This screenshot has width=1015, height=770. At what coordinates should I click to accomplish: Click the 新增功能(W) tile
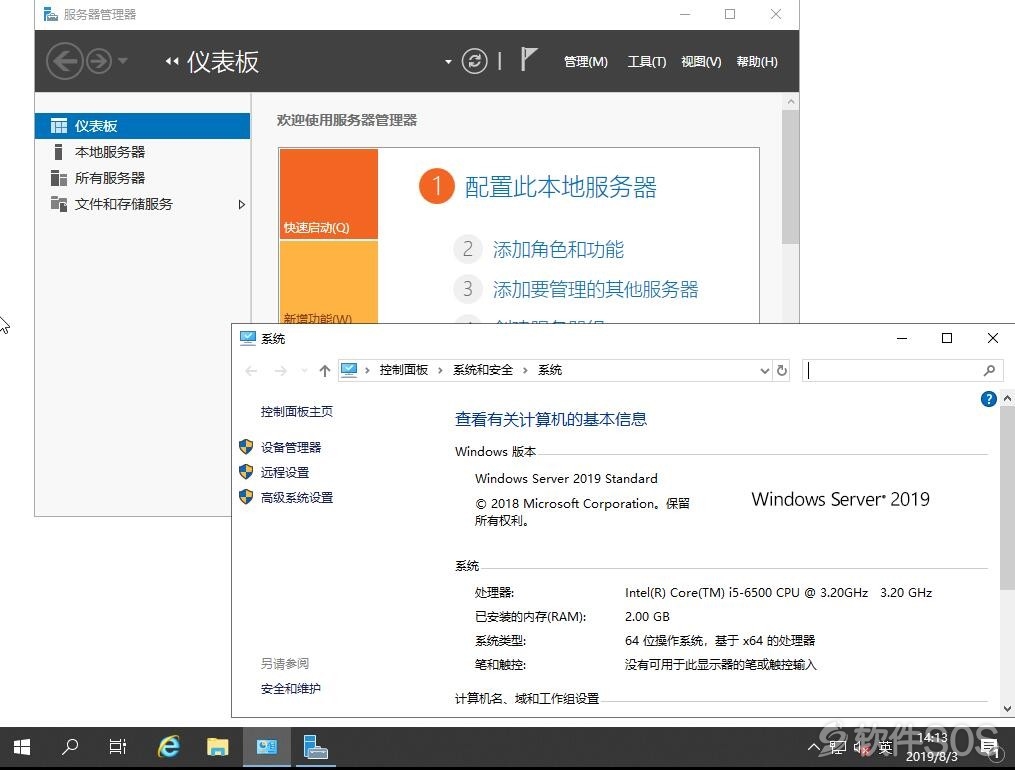pos(329,281)
